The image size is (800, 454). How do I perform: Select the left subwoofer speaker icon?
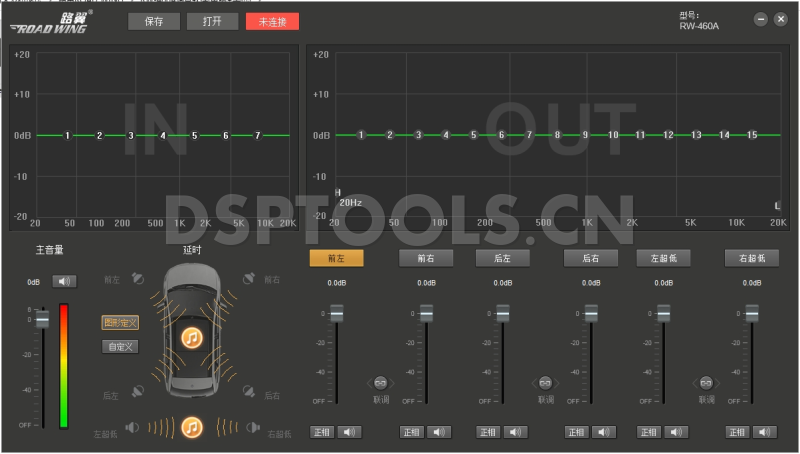click(x=133, y=428)
